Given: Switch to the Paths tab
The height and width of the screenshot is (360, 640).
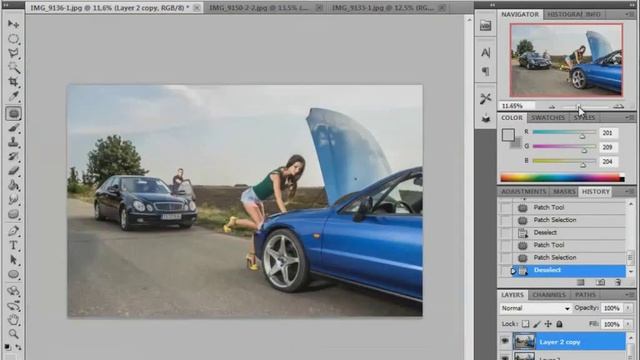Looking at the screenshot, I should [x=585, y=295].
